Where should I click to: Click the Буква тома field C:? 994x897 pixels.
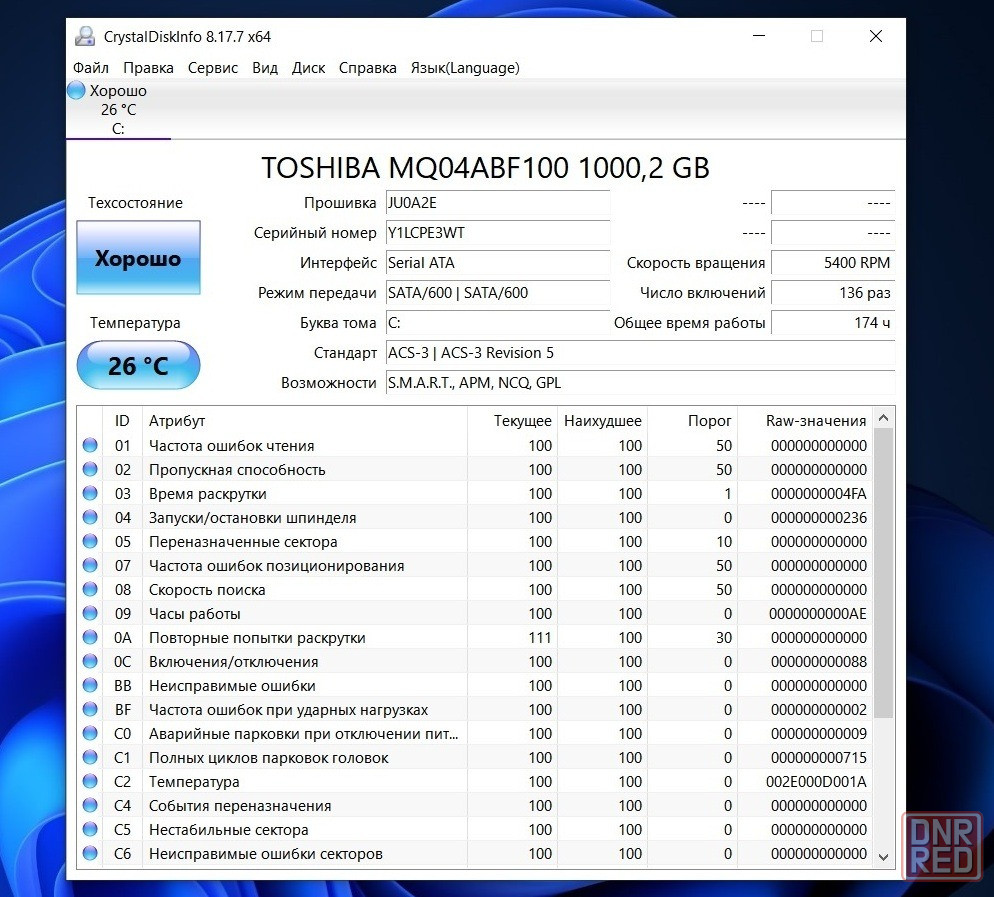click(498, 323)
